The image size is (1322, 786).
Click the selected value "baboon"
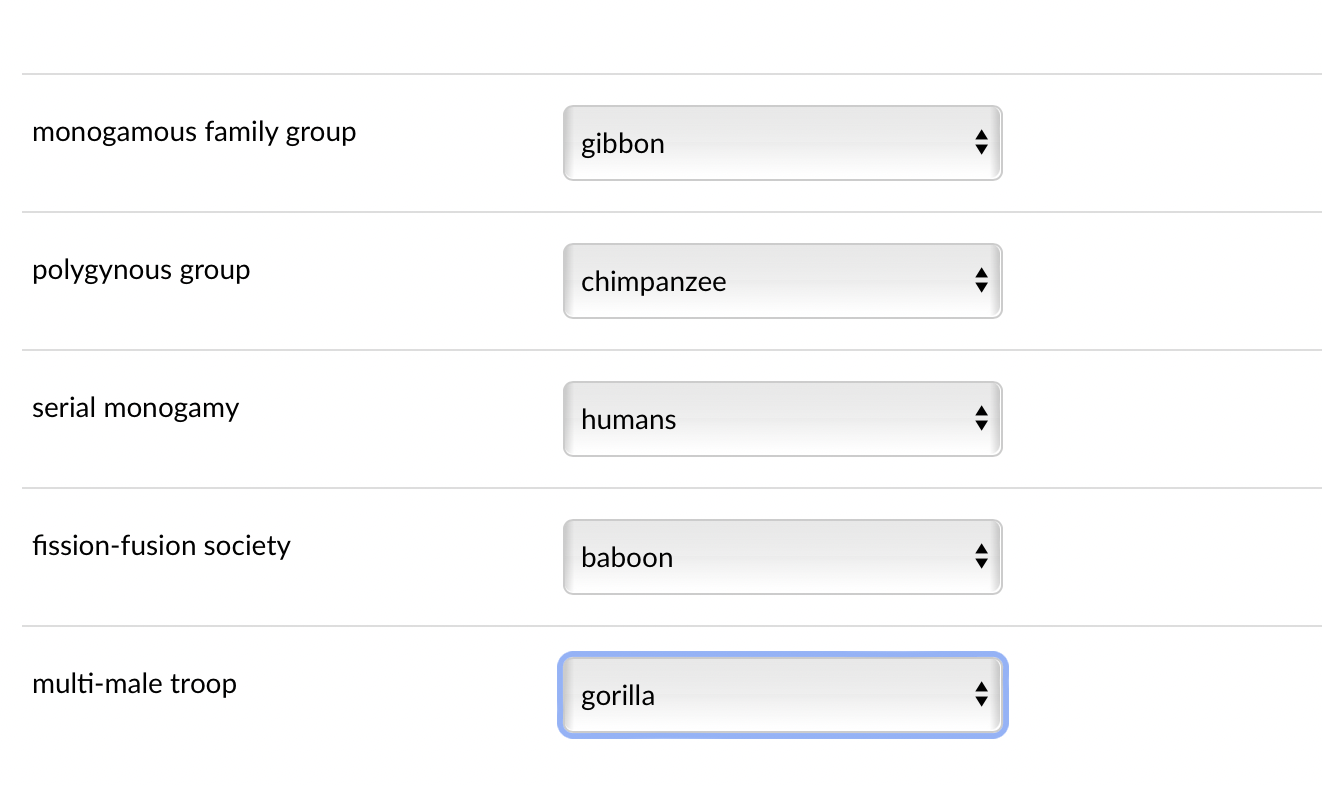pyautogui.click(x=626, y=558)
